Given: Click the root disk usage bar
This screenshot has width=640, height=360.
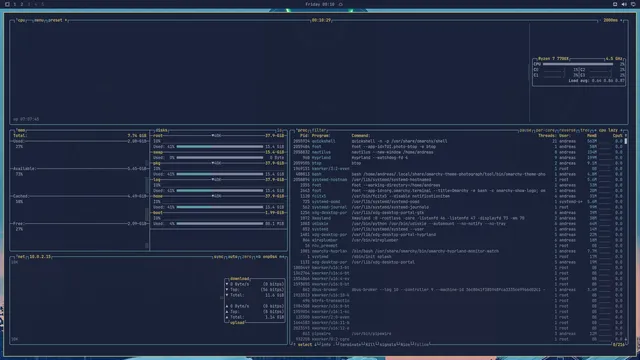Looking at the screenshot, I should point(220,147).
